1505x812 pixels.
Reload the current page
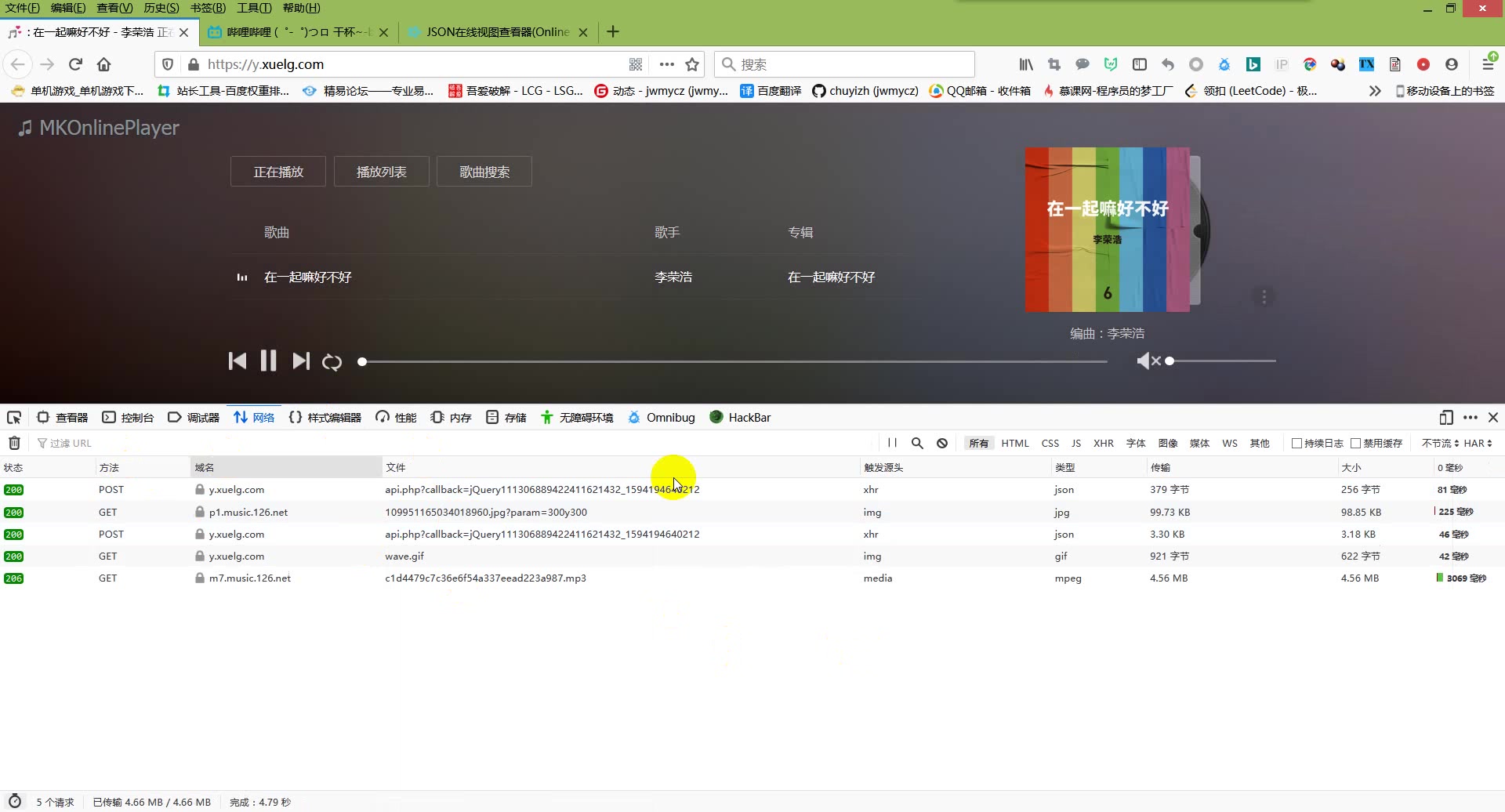75,64
